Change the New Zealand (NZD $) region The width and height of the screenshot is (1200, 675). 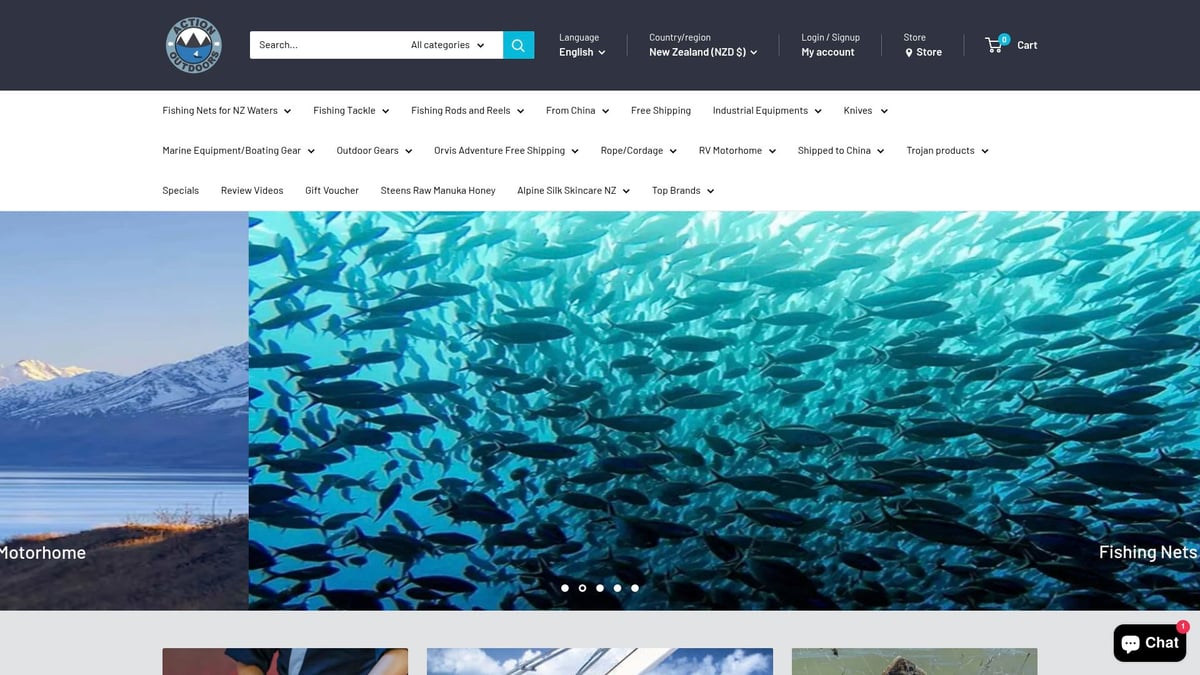(703, 52)
